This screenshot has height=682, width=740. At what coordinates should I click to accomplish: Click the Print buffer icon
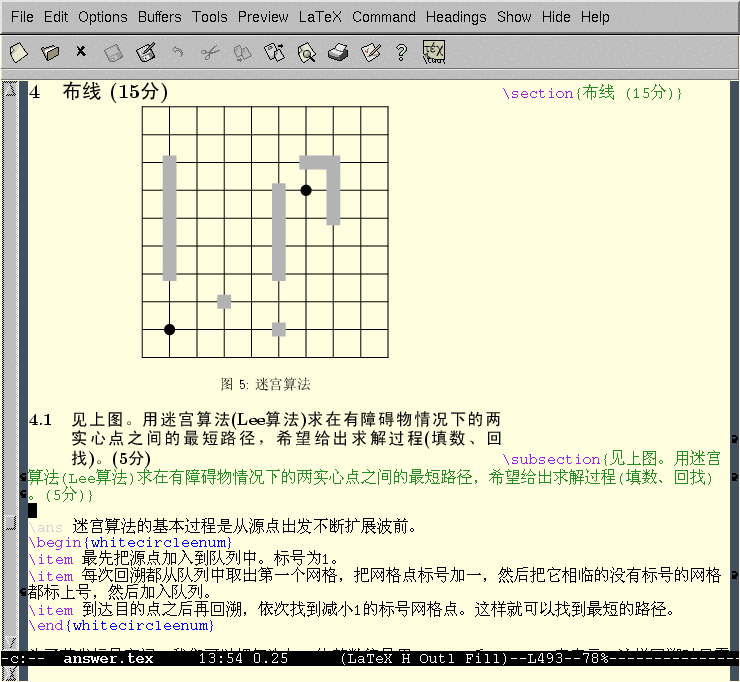click(x=338, y=51)
